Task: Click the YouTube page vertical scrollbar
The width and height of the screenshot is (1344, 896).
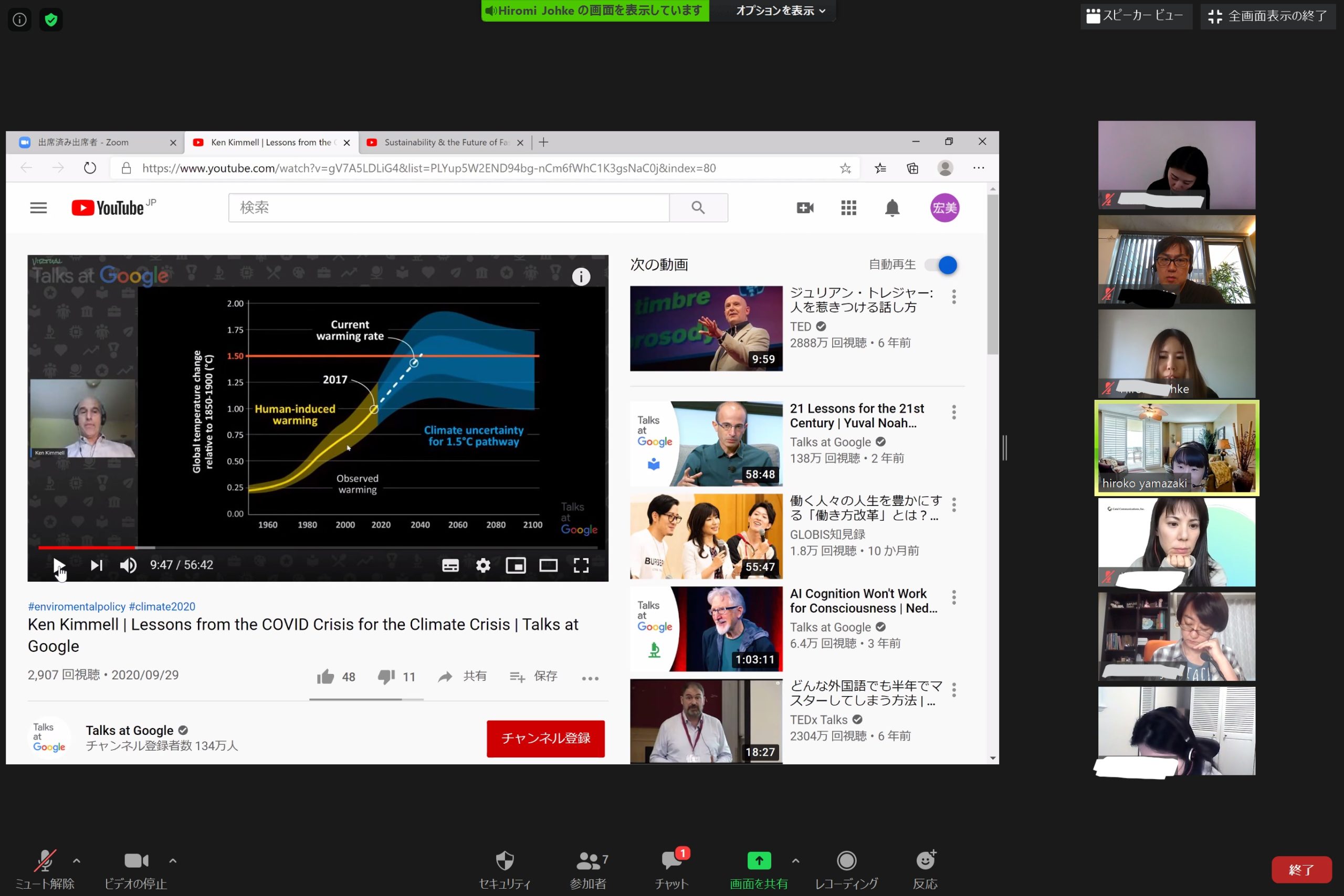Action: (x=993, y=275)
